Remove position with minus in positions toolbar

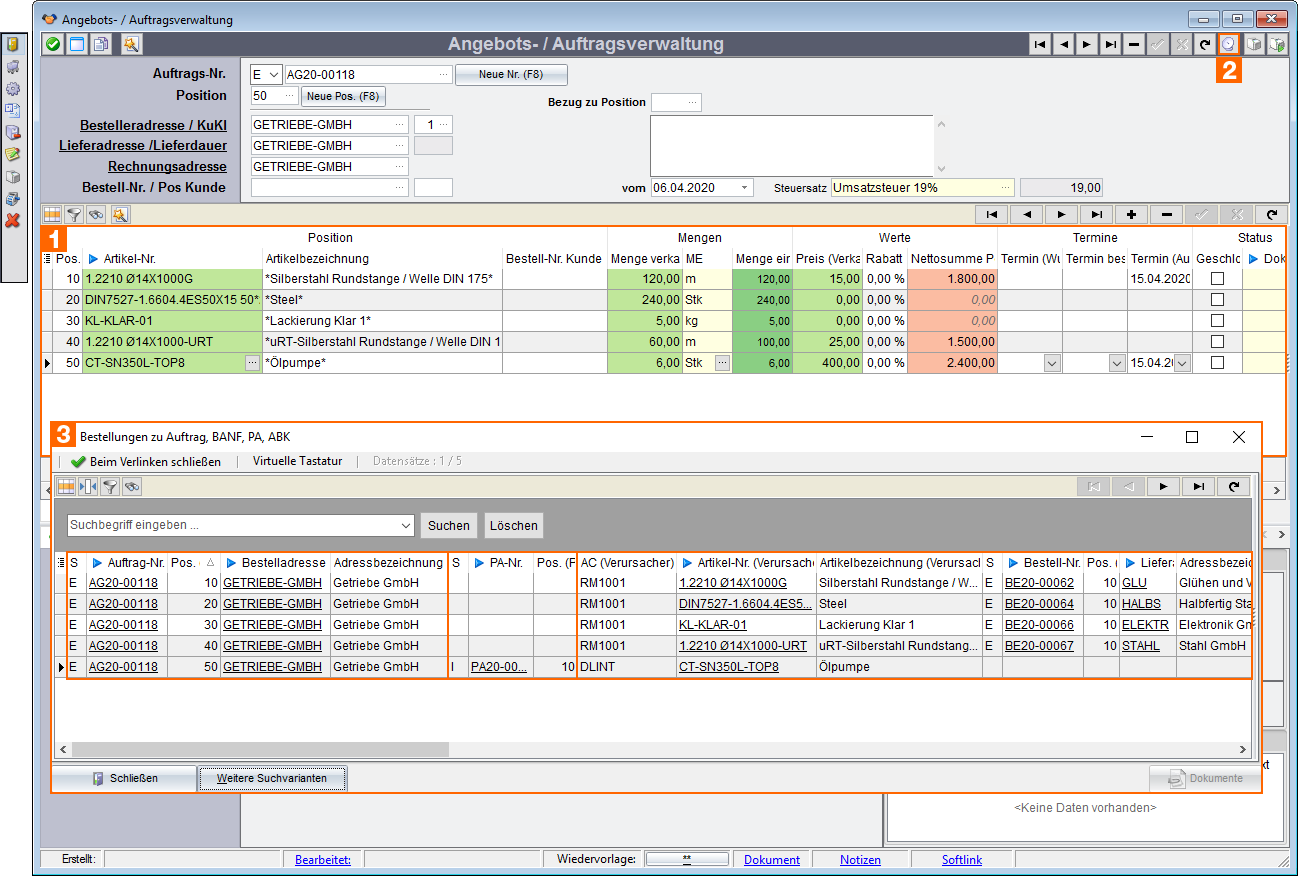coord(1166,214)
